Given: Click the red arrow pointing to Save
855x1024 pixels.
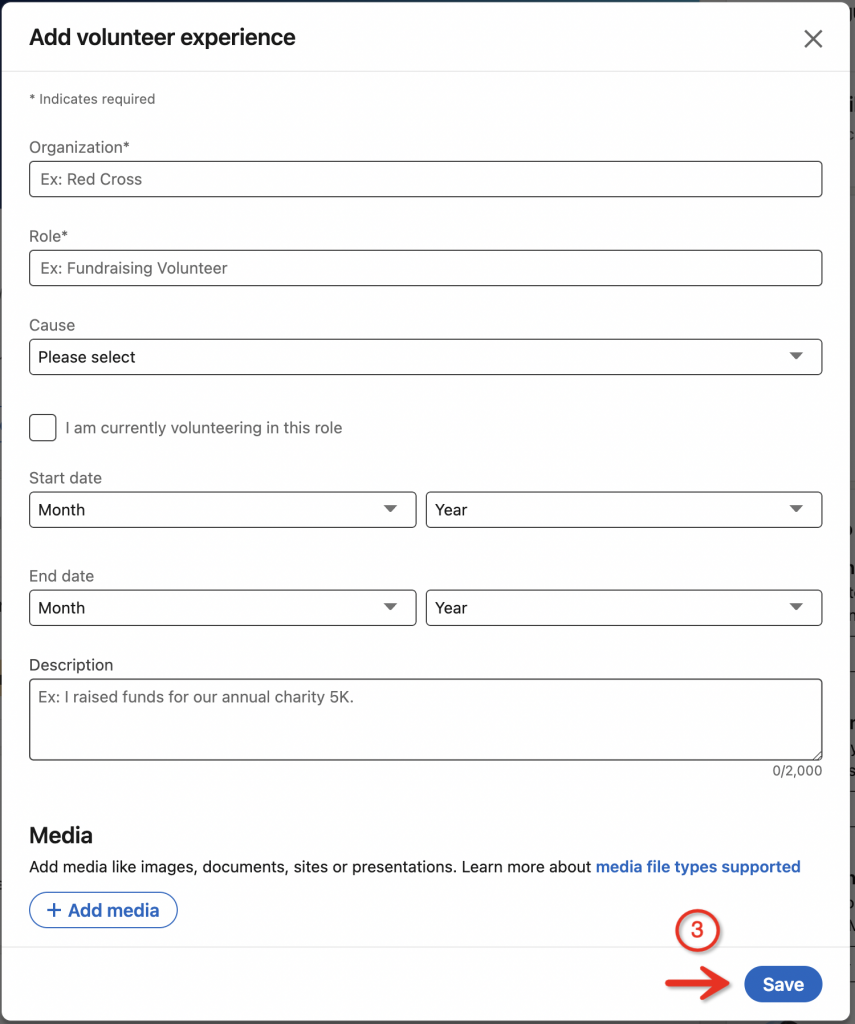Looking at the screenshot, I should [x=700, y=985].
